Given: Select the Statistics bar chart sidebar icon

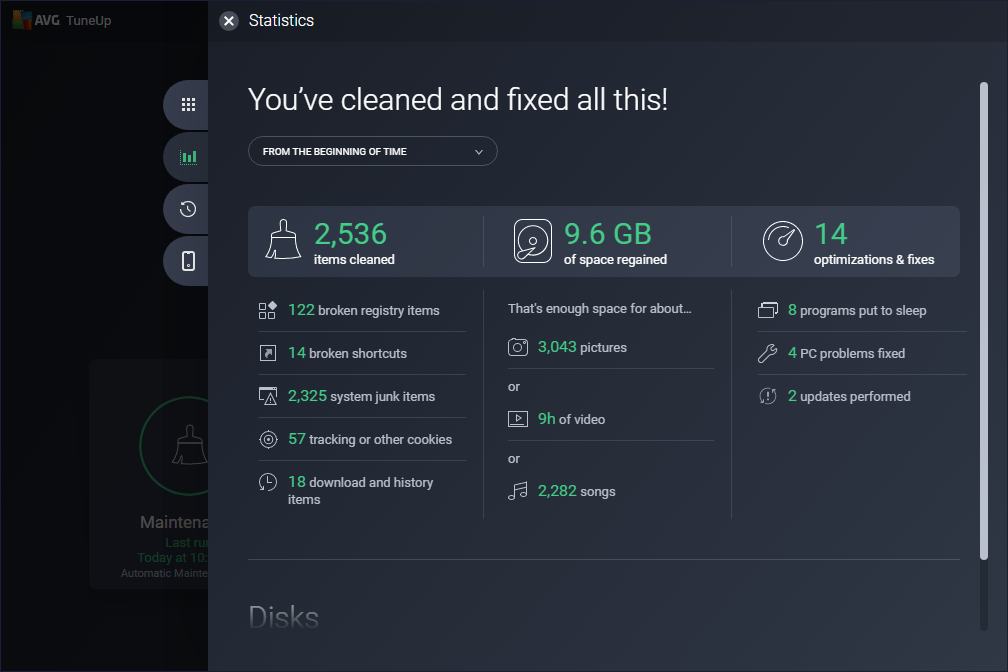Looking at the screenshot, I should tap(186, 156).
